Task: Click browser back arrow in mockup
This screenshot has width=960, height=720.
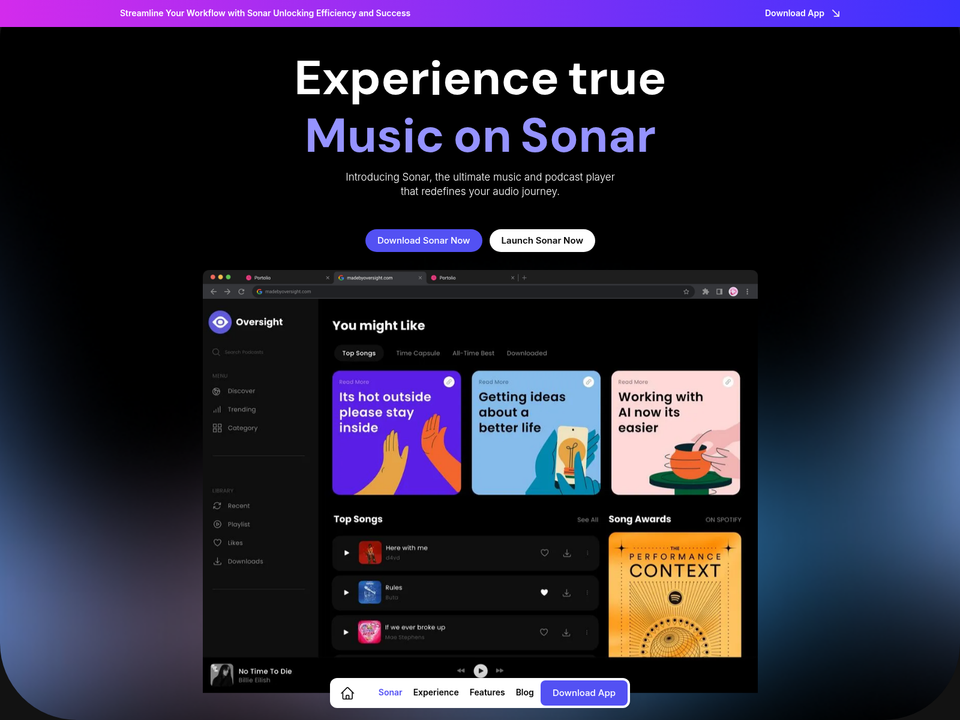Action: 214,292
